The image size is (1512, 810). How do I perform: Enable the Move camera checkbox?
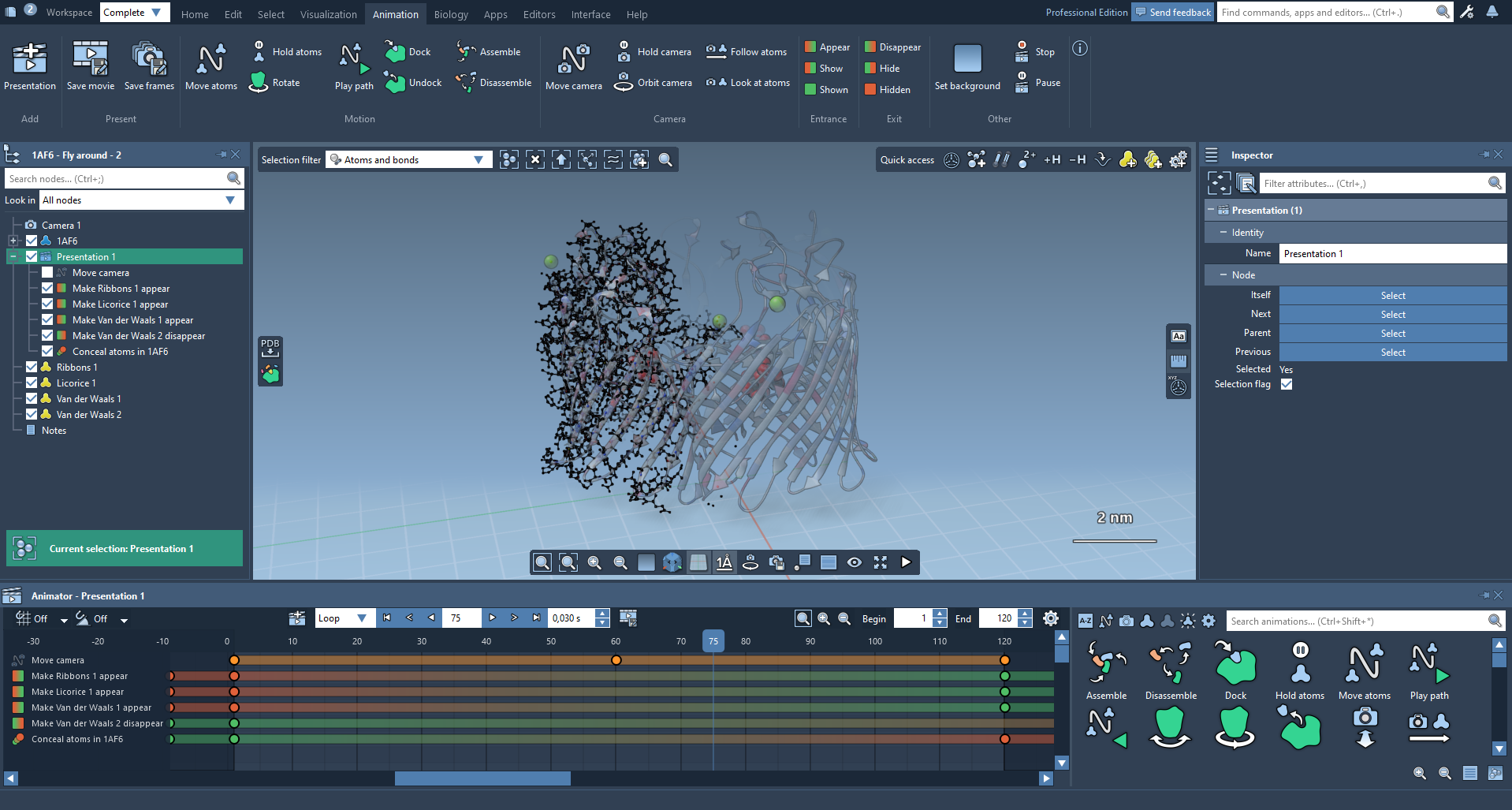coord(47,273)
